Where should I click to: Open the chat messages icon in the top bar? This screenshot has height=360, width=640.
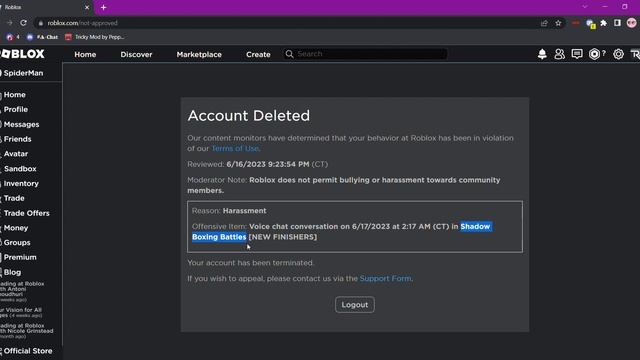tap(577, 54)
